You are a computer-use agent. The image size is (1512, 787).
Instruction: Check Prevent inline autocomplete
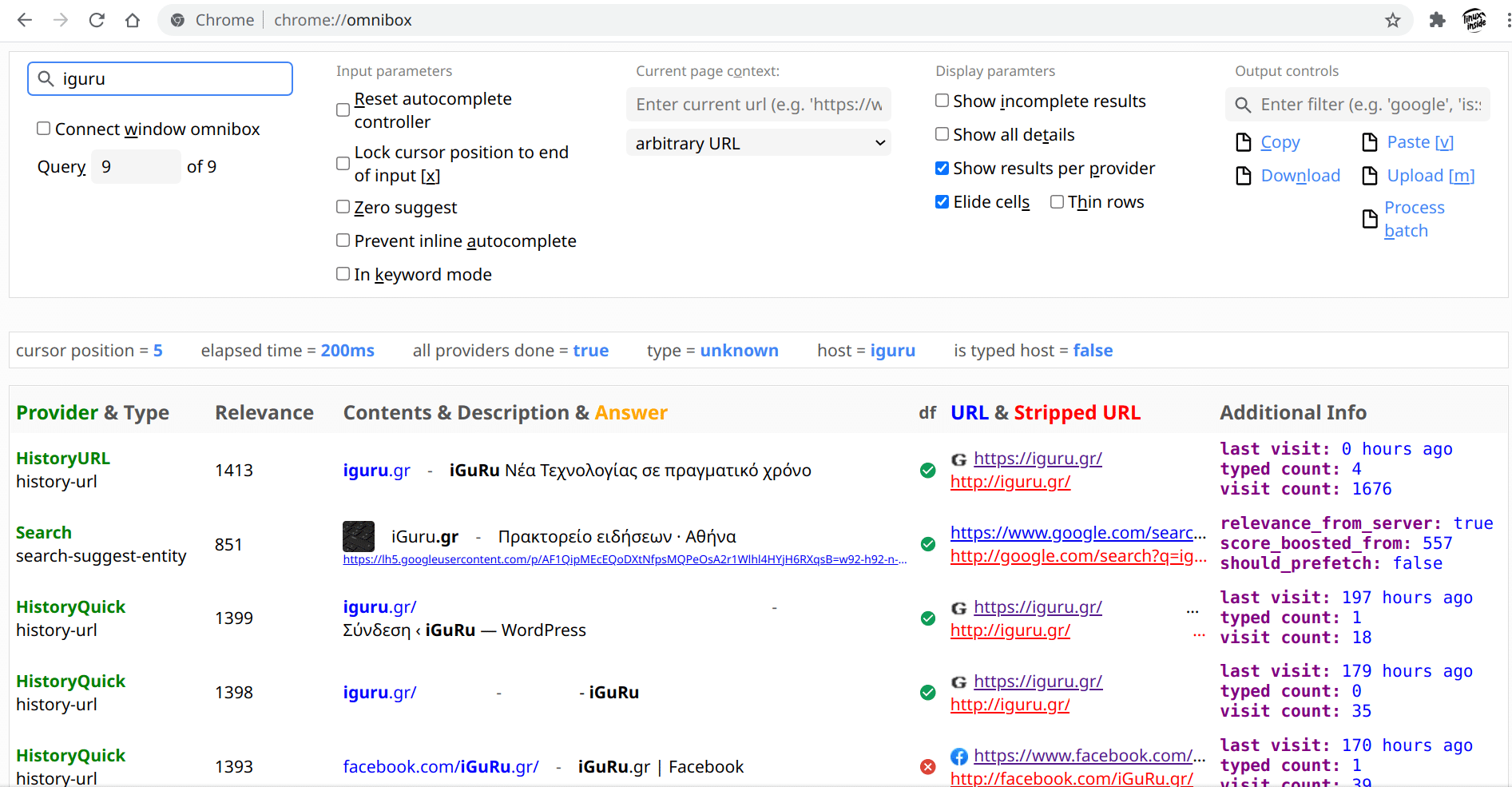343,240
